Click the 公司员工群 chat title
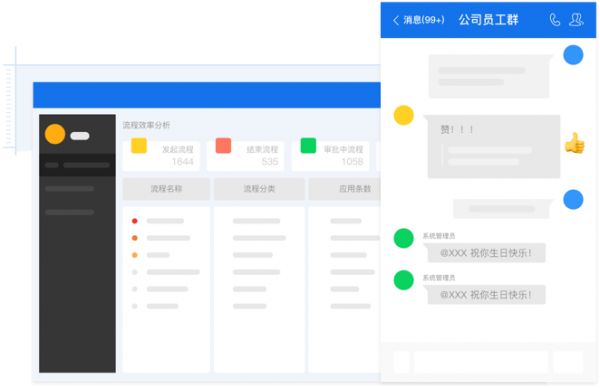Image resolution: width=600 pixels, height=388 pixels. click(x=488, y=20)
